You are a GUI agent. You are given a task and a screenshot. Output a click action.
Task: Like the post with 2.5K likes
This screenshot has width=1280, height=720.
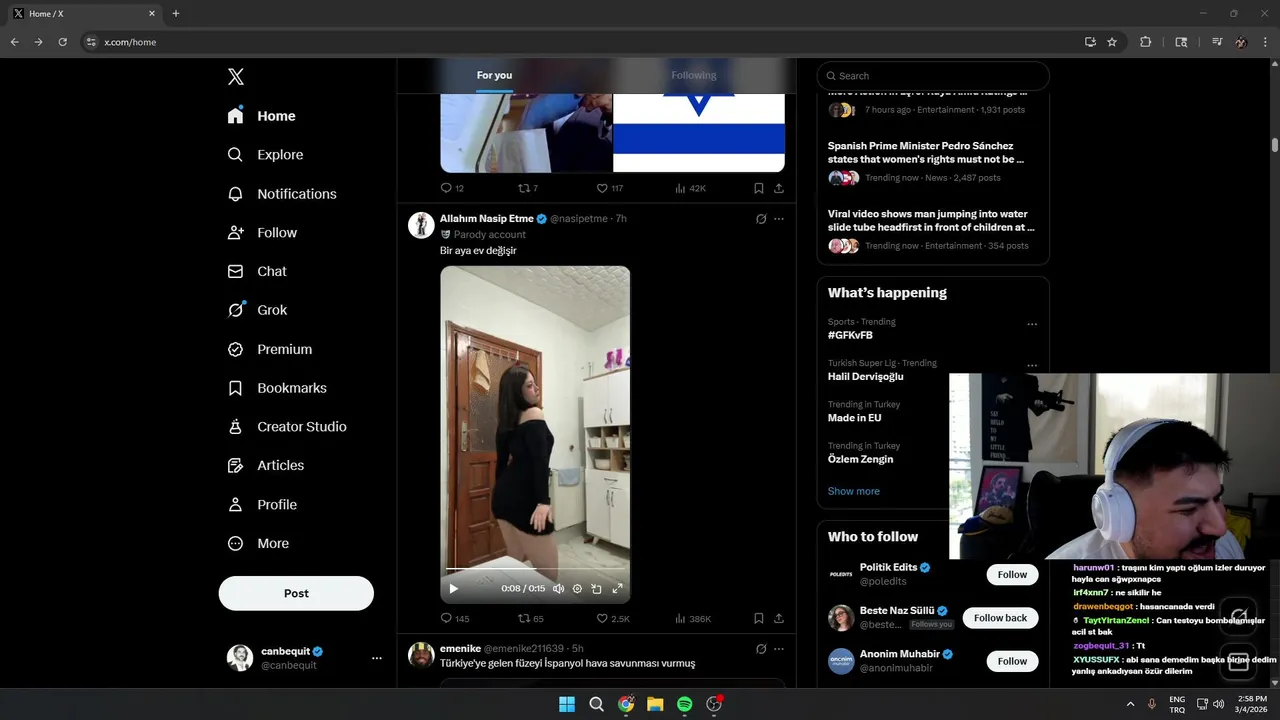tap(613, 619)
